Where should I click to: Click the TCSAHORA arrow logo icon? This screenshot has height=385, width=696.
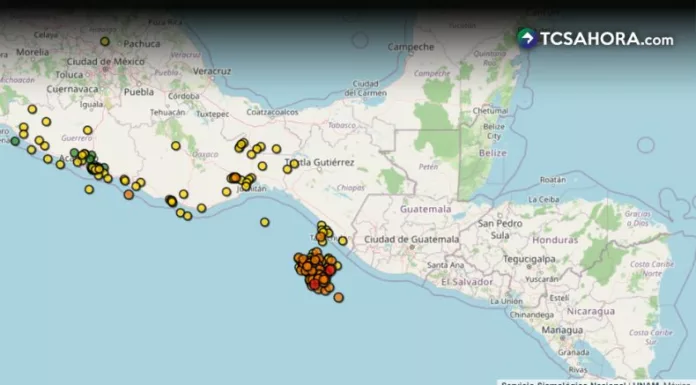click(x=527, y=39)
